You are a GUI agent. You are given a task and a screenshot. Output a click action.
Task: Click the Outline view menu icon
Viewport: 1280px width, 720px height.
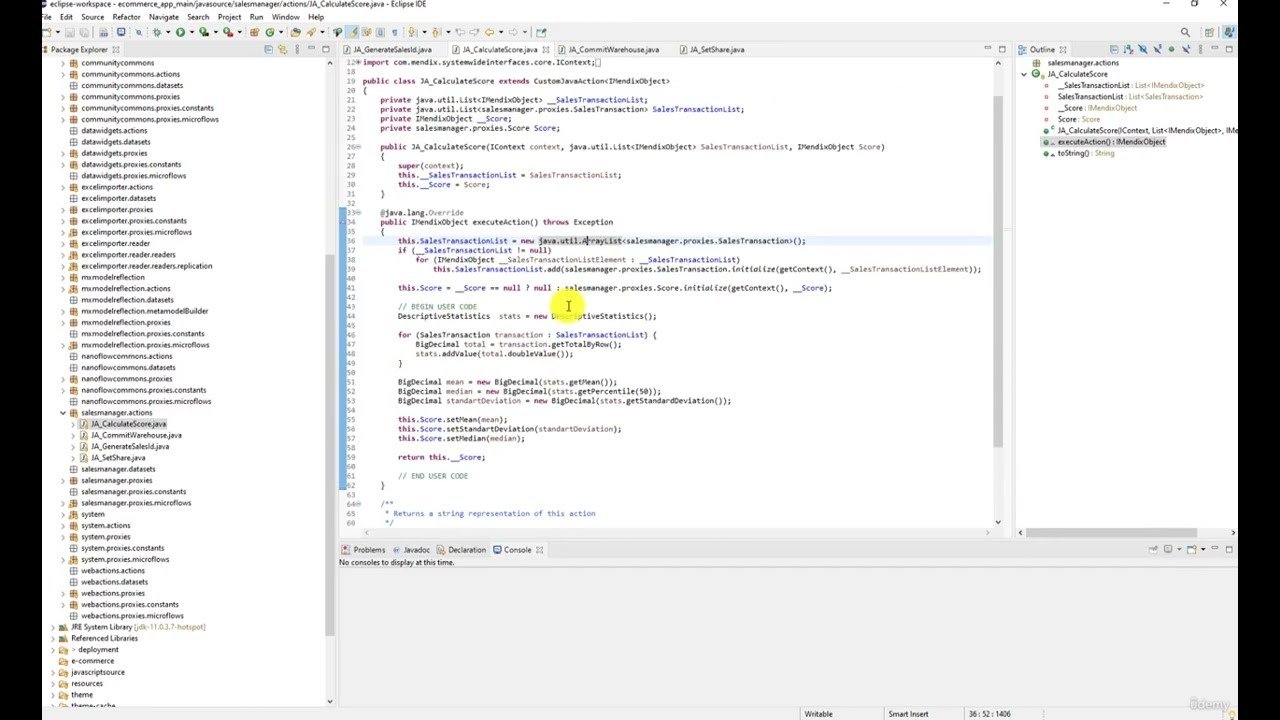coord(1200,49)
